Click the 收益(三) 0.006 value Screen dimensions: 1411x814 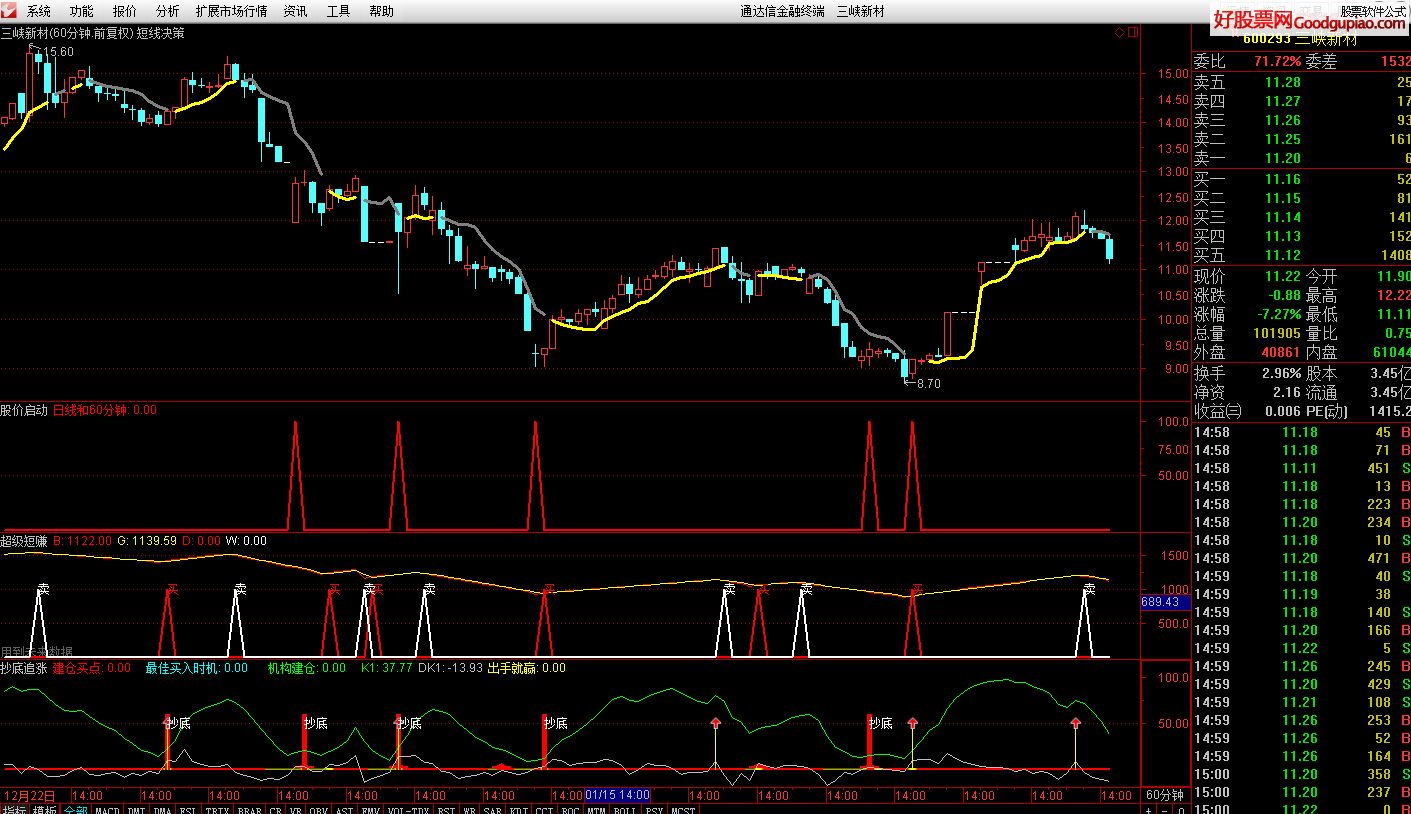pyautogui.click(x=1281, y=411)
